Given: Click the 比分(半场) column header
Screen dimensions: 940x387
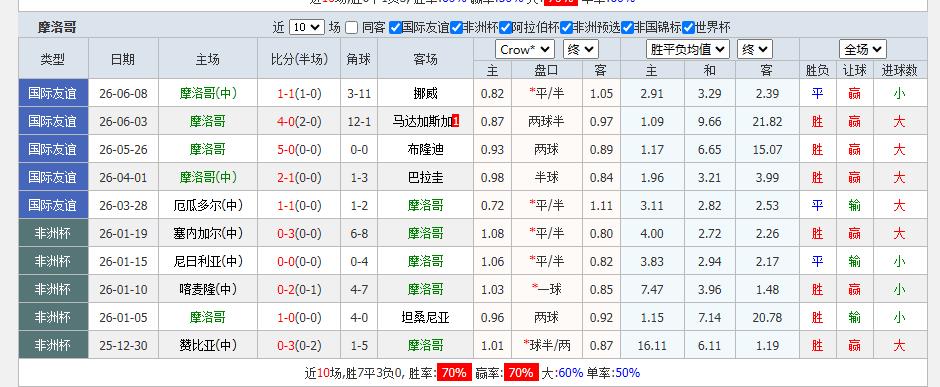Looking at the screenshot, I should (299, 59).
